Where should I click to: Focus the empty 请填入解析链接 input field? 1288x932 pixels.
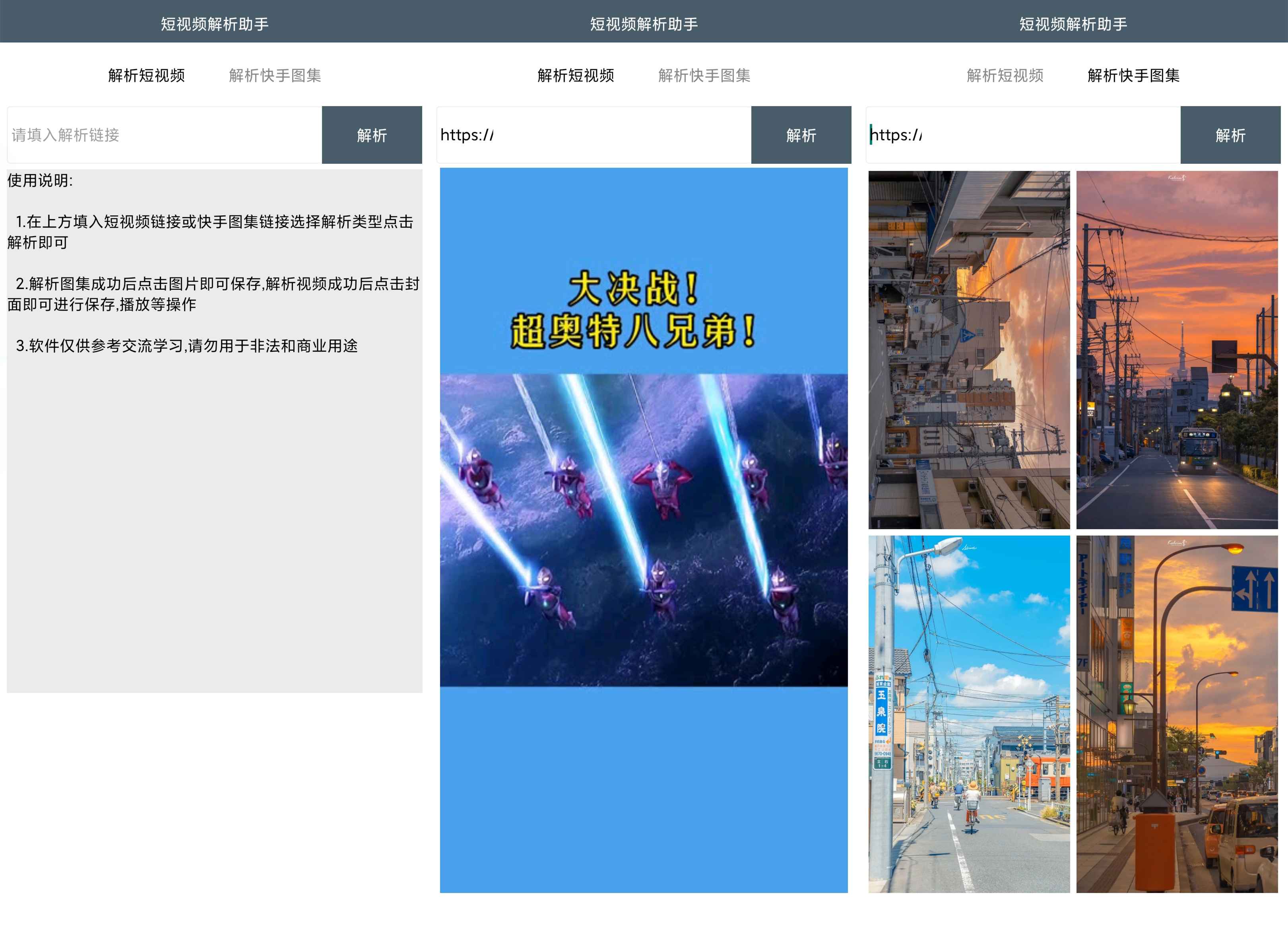[165, 135]
